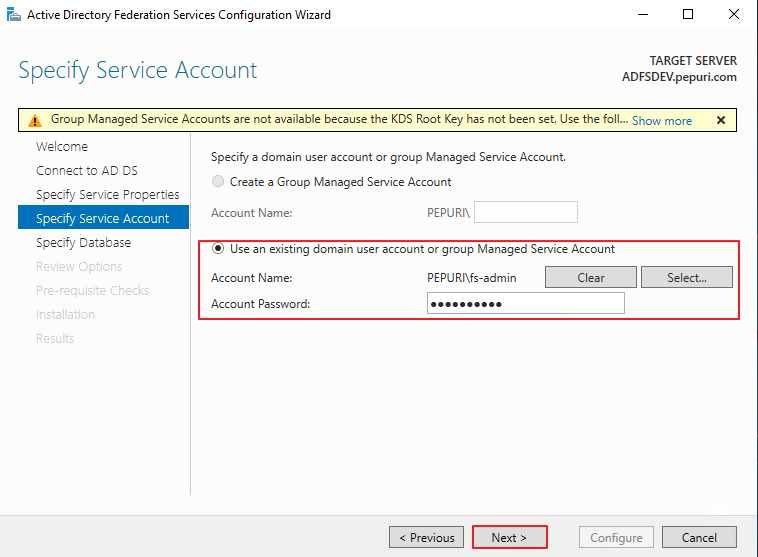Click the Clear button
Image resolution: width=758 pixels, height=557 pixels.
tap(591, 277)
